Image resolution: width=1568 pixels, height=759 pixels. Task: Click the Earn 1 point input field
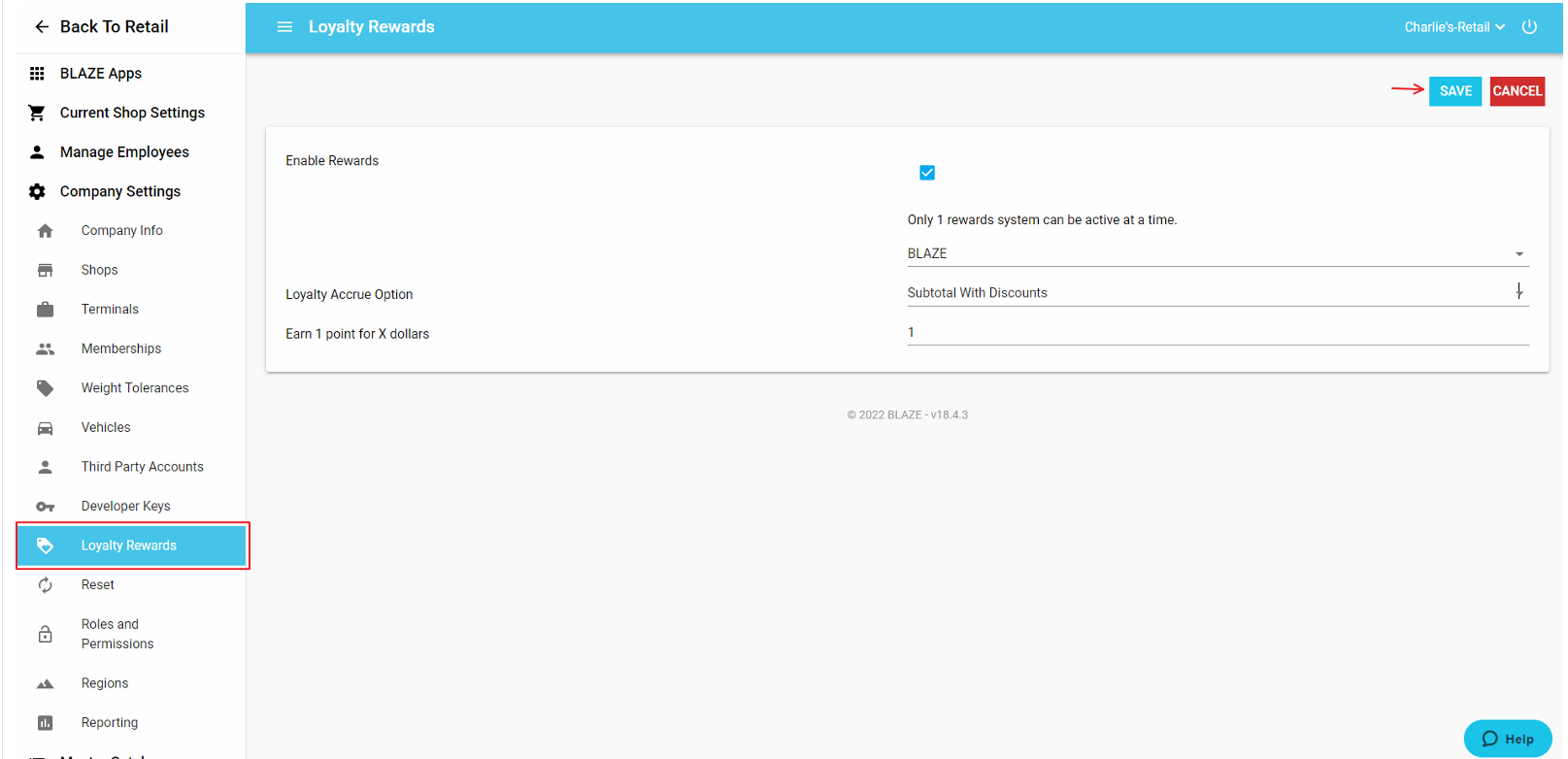tap(1217, 333)
